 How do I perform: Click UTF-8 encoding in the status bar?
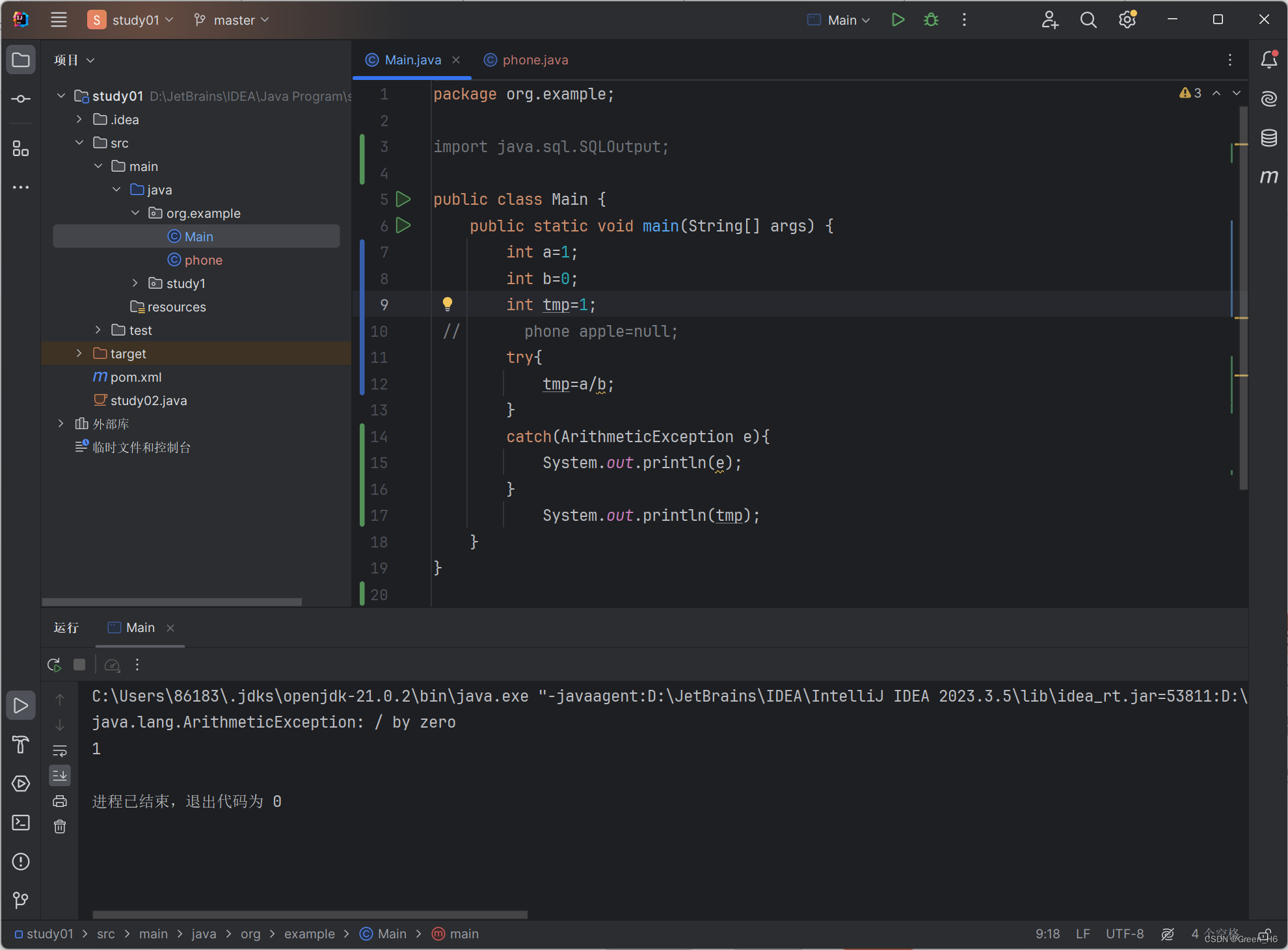tap(1124, 934)
